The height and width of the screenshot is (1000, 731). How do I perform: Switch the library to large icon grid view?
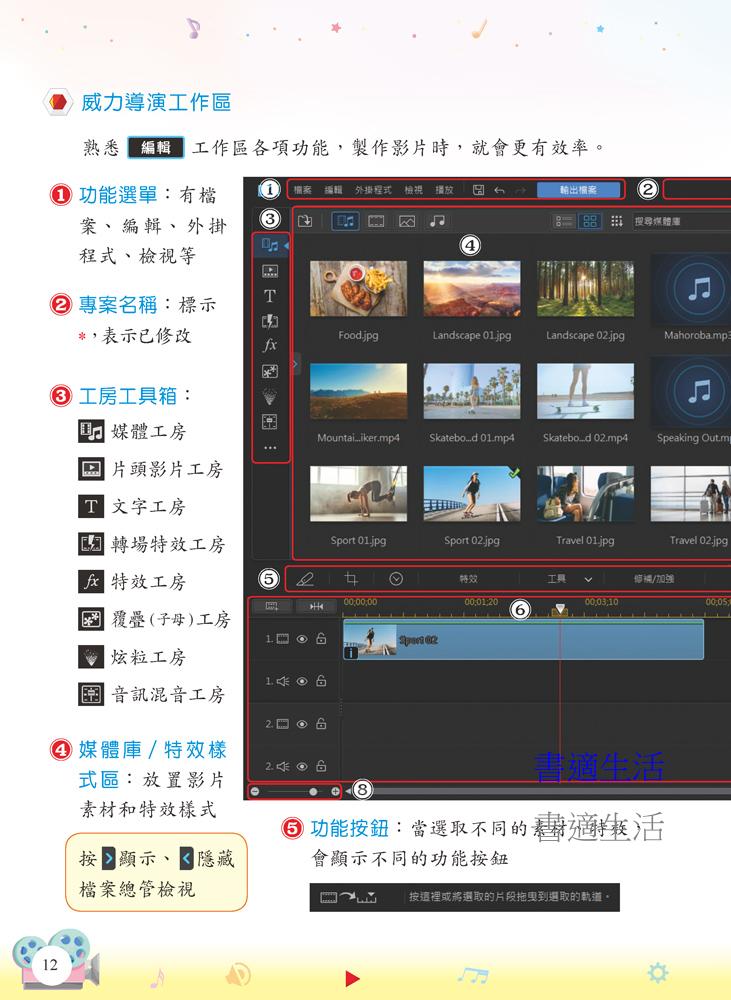[590, 221]
